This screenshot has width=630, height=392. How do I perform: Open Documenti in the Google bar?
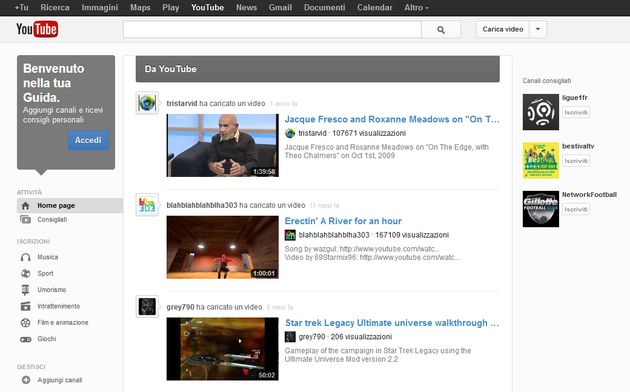click(324, 8)
